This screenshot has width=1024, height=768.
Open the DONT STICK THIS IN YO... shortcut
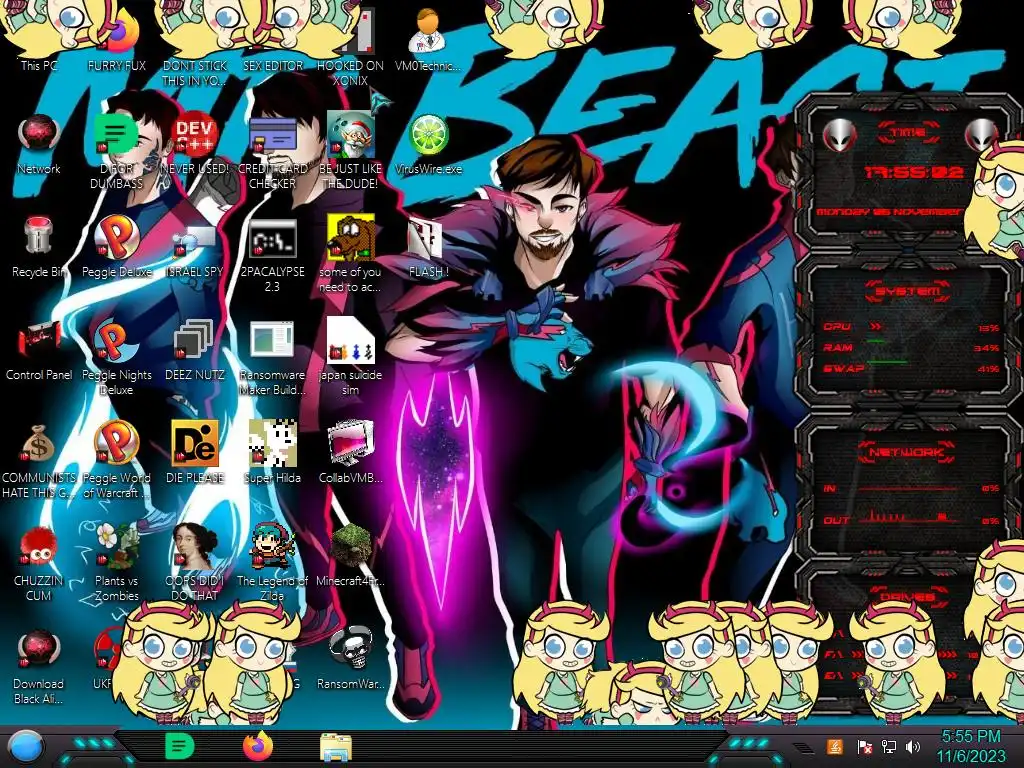[x=194, y=47]
